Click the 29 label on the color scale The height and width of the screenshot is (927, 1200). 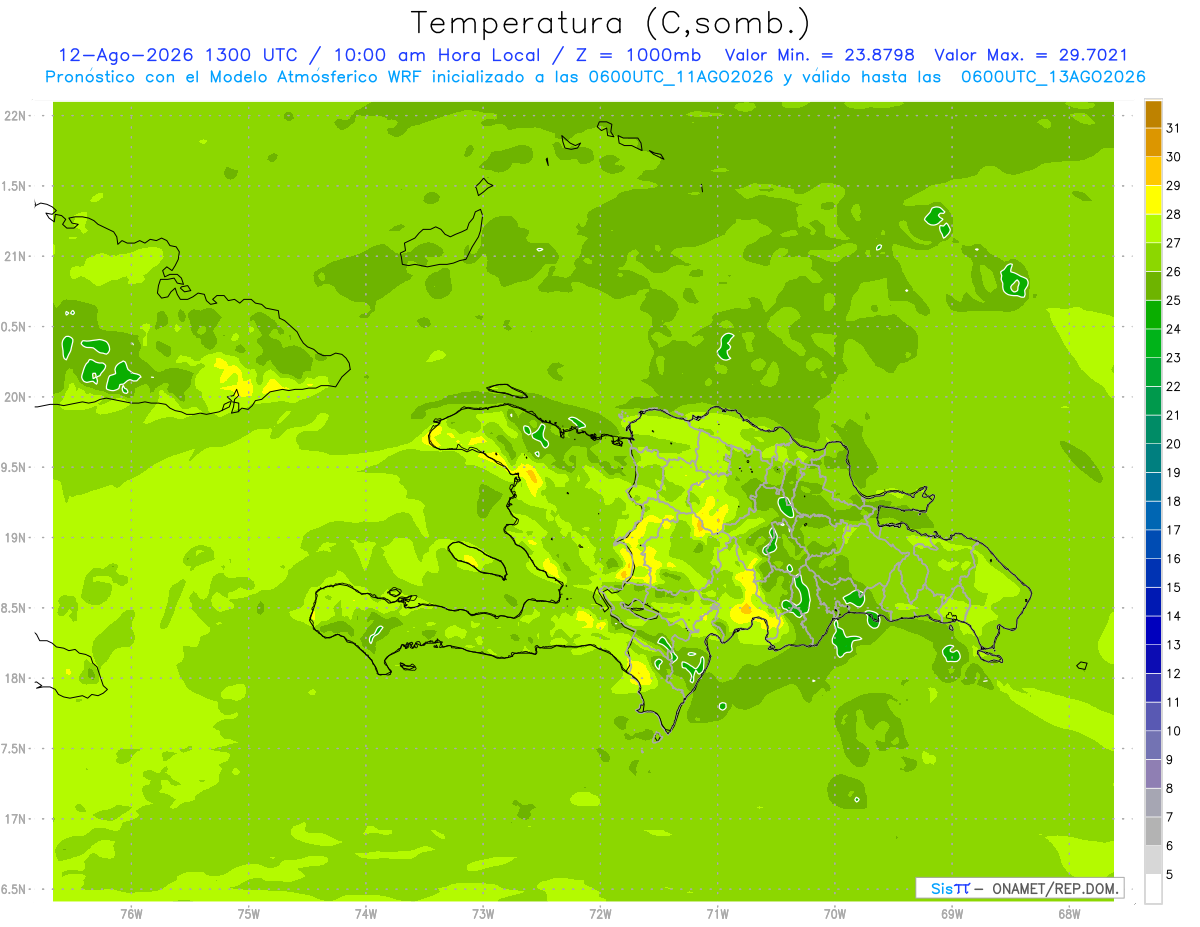click(1173, 186)
